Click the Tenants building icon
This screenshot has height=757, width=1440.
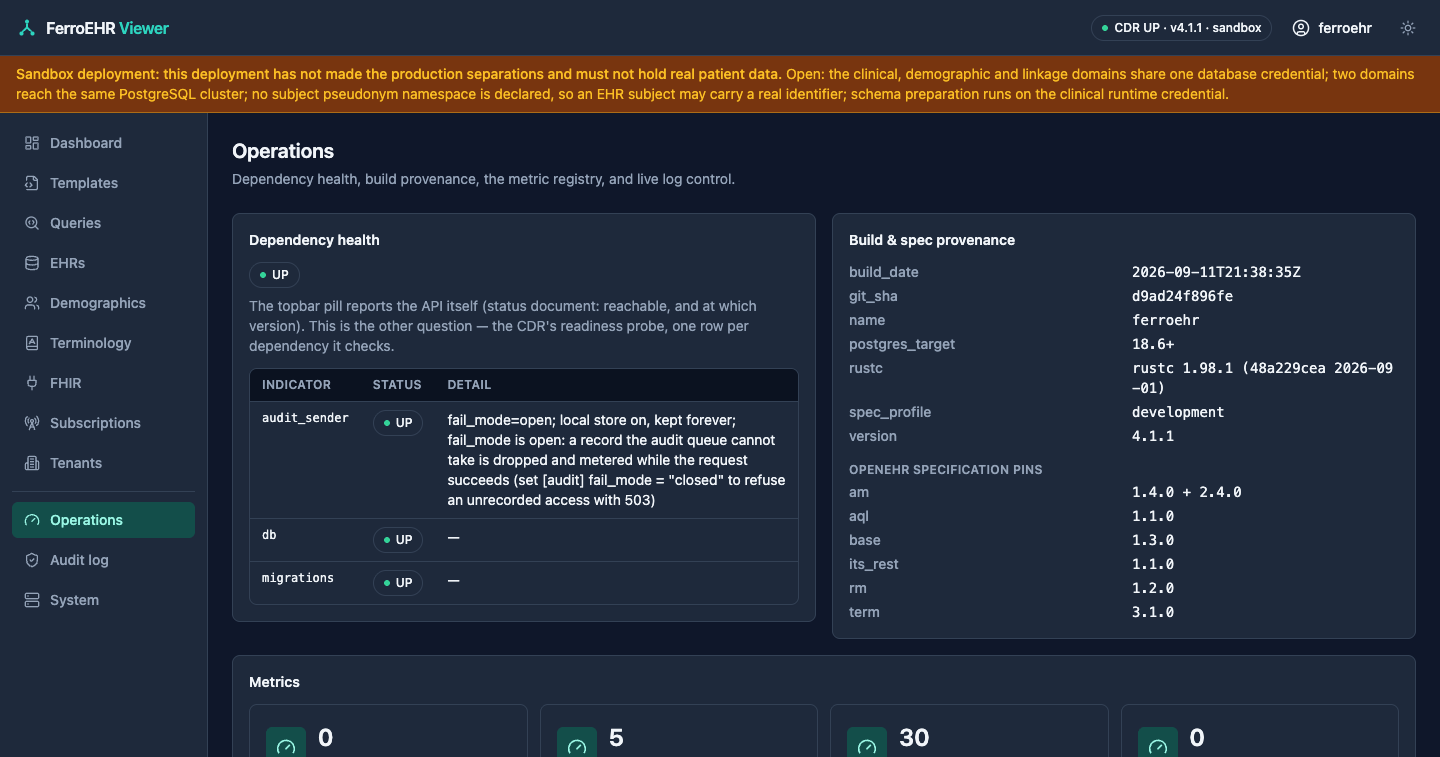(x=32, y=463)
